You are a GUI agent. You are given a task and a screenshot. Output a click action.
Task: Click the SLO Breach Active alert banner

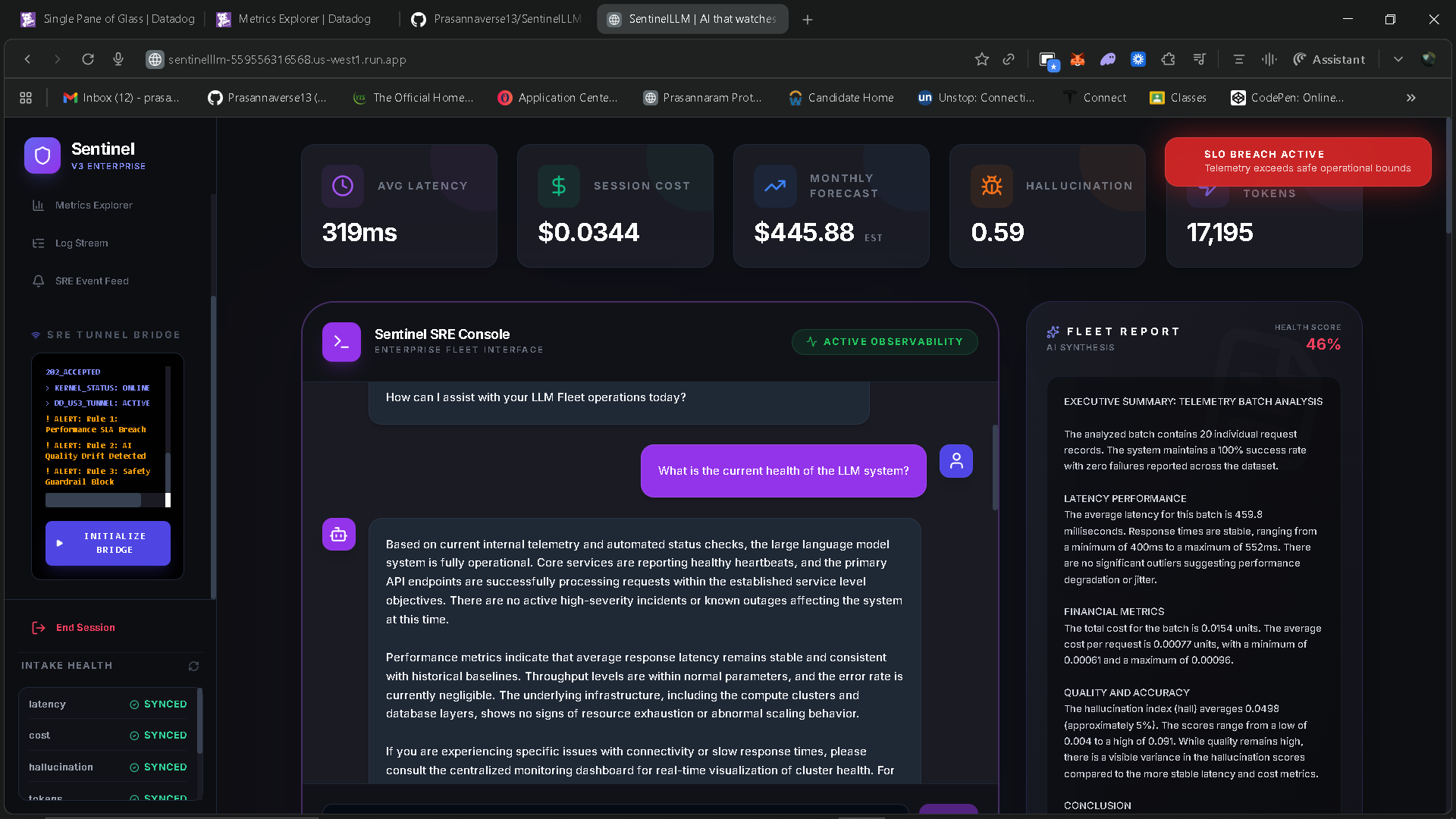coord(1298,162)
